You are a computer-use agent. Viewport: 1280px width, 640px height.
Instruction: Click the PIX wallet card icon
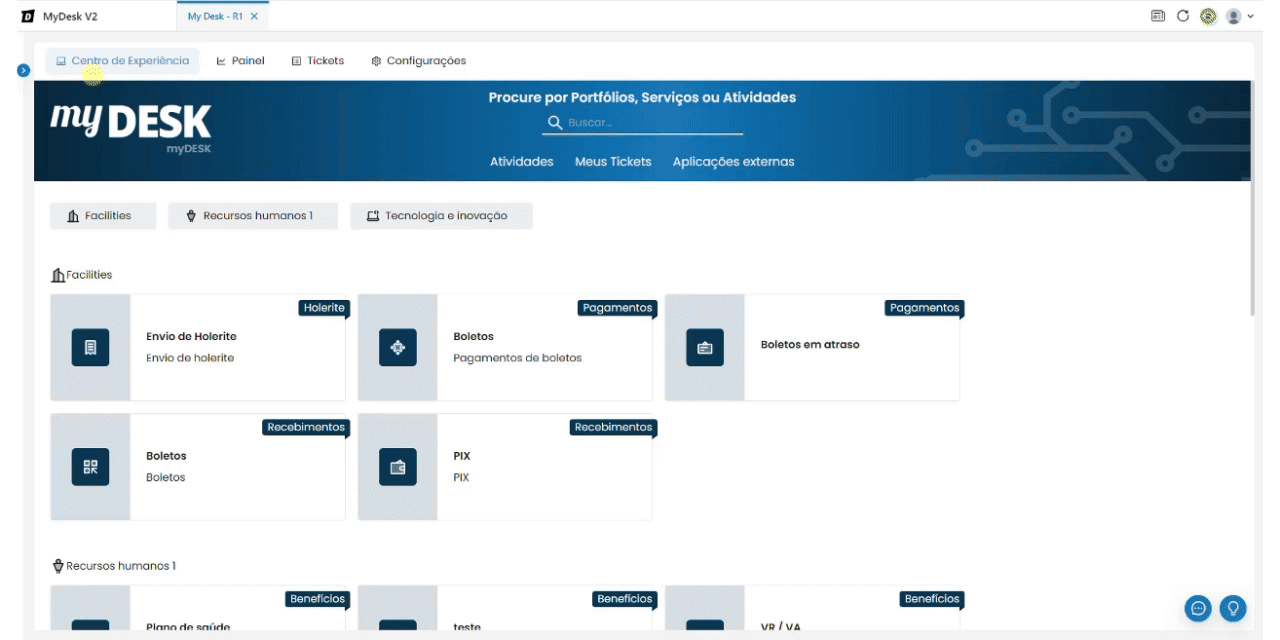tap(397, 467)
